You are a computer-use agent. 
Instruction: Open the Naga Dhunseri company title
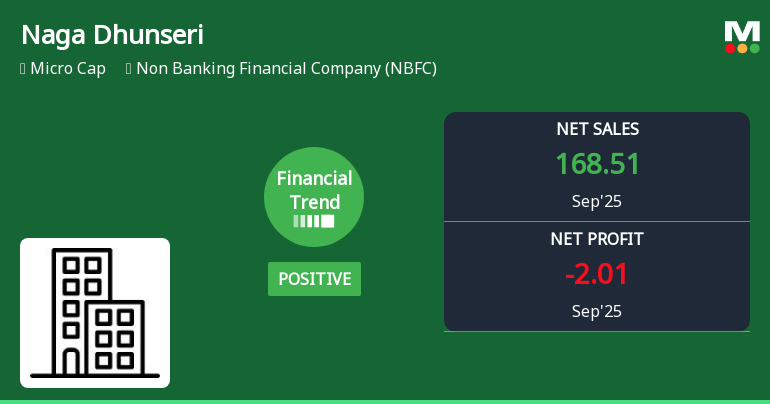click(112, 35)
